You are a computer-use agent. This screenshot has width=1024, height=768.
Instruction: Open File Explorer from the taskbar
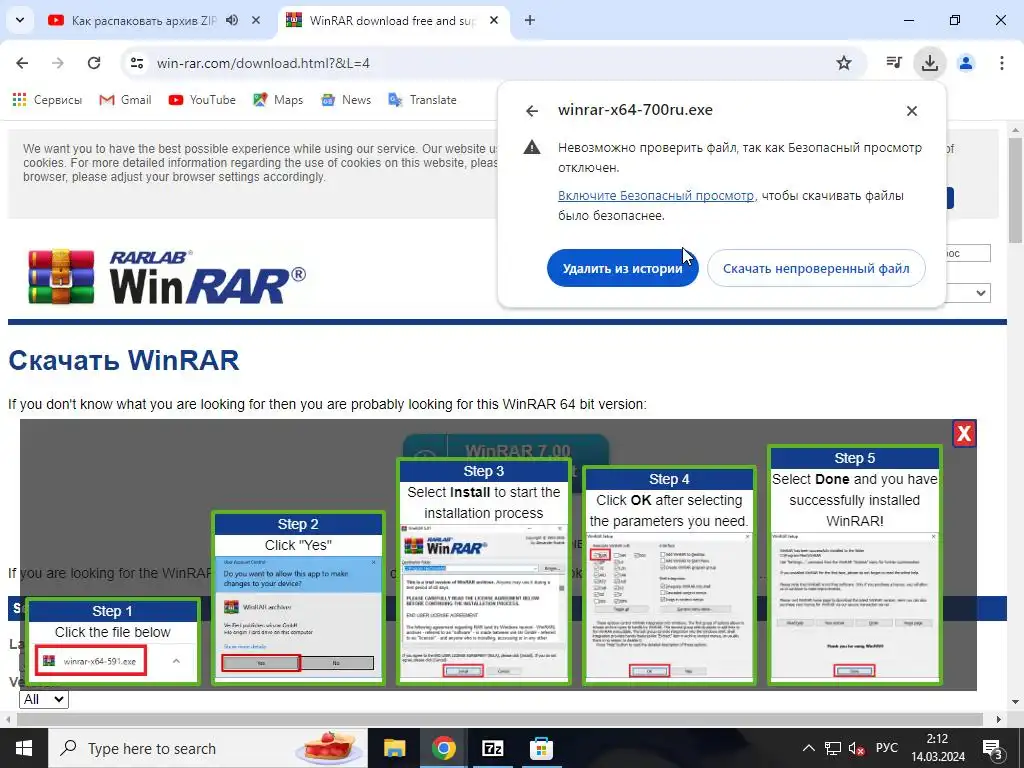tap(394, 748)
